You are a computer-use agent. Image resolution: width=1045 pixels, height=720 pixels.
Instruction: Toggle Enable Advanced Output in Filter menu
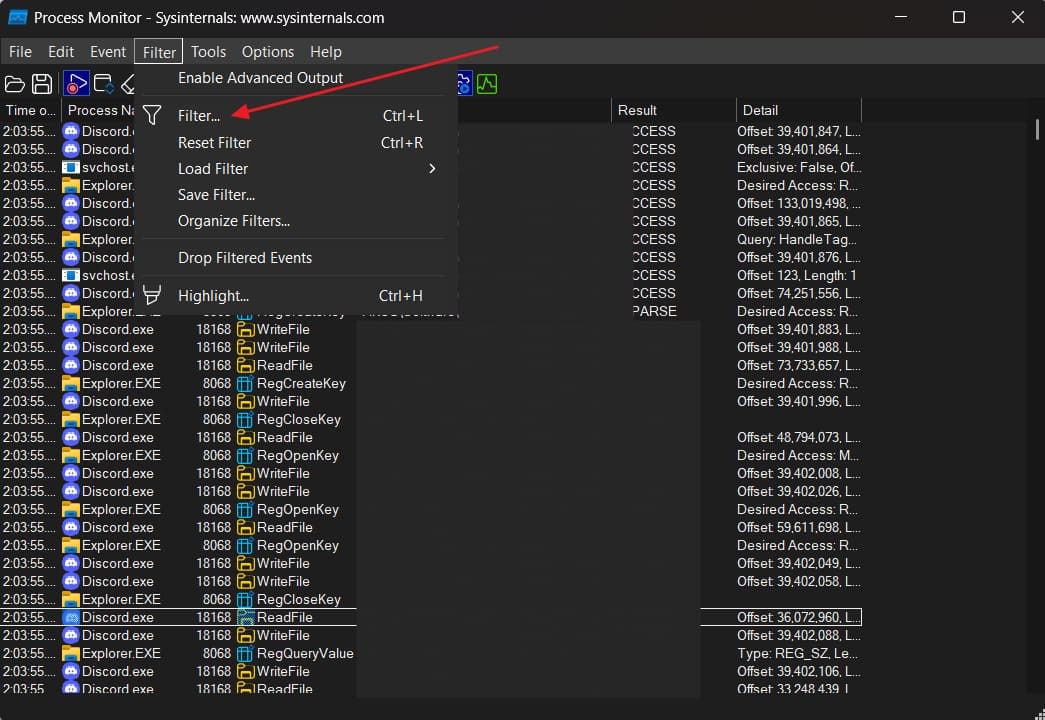point(260,78)
